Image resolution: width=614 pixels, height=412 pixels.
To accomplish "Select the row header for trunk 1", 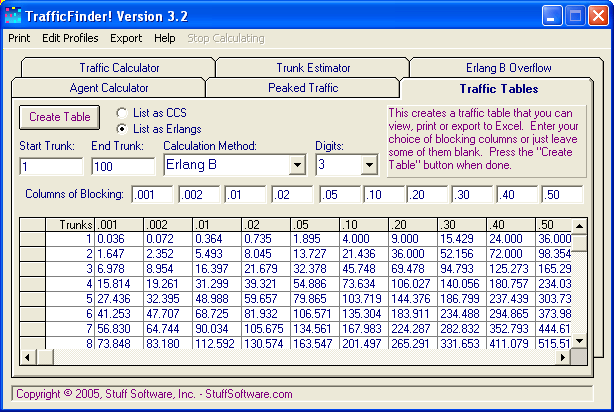I will click(33, 239).
